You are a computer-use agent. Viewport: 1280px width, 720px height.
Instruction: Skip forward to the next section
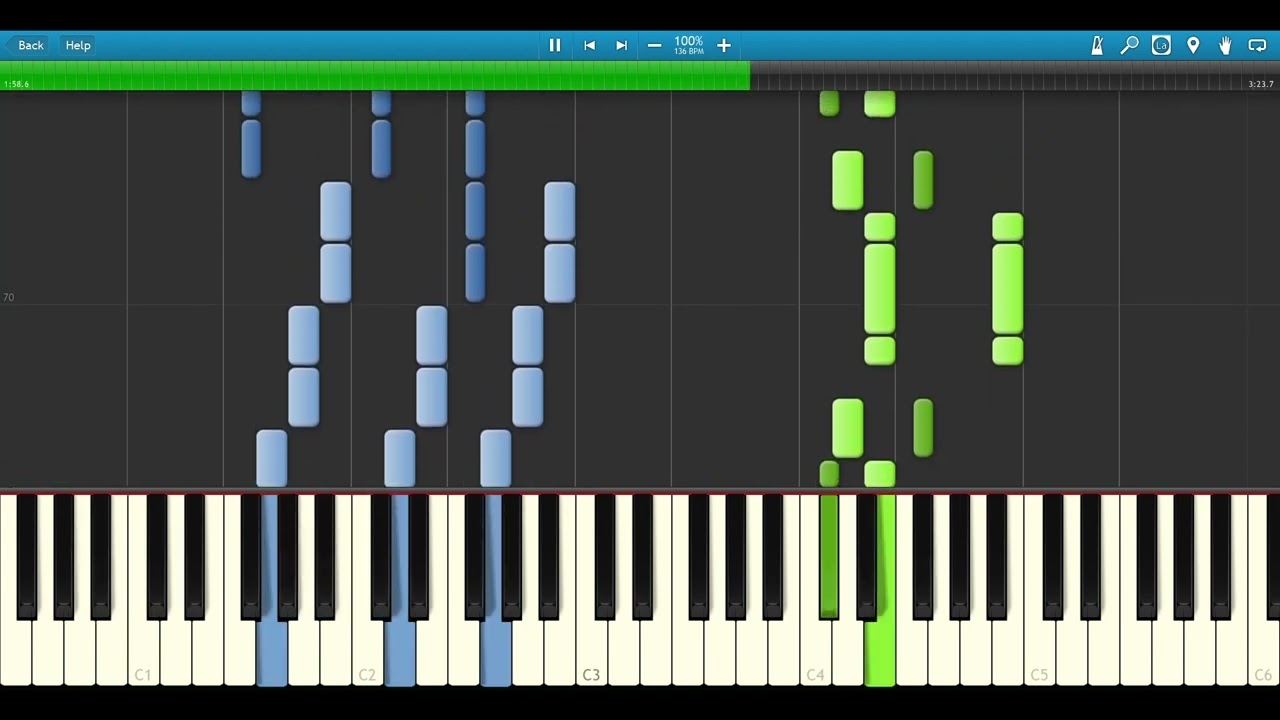pos(621,45)
